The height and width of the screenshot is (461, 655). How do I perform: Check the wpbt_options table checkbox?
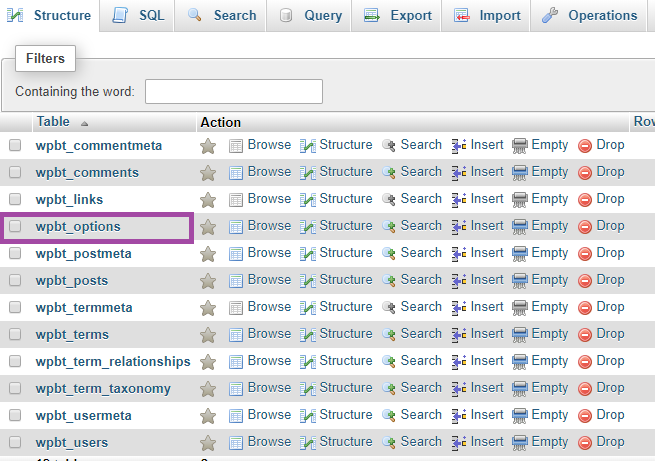pos(15,227)
